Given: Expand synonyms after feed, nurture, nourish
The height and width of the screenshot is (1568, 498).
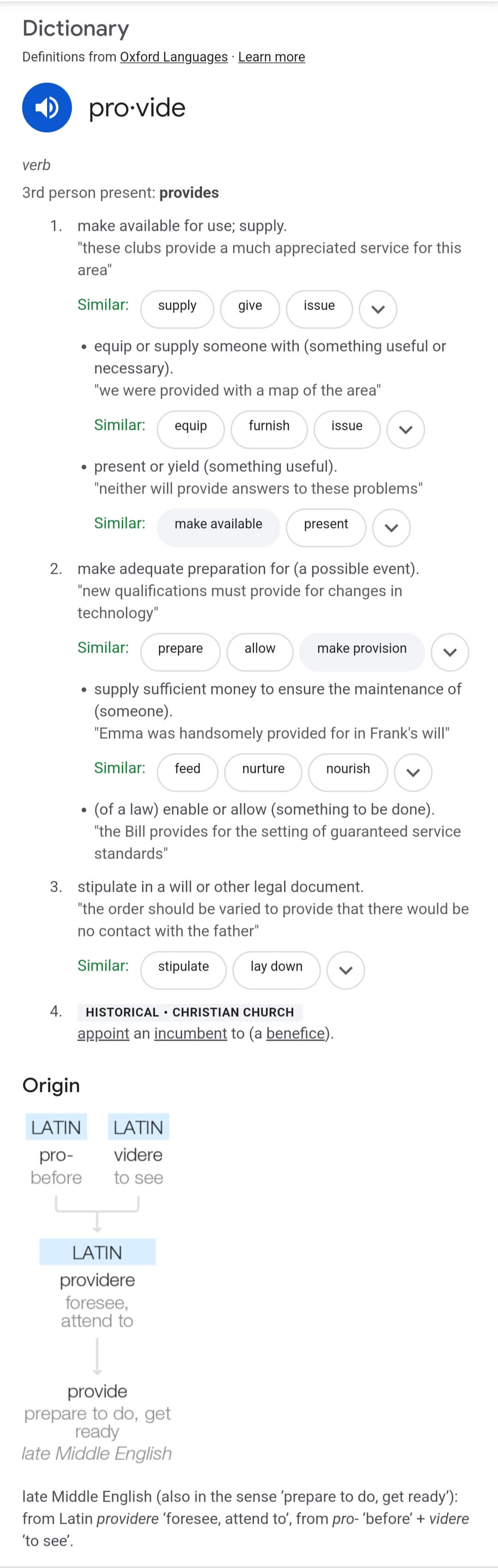Looking at the screenshot, I should coord(413,772).
